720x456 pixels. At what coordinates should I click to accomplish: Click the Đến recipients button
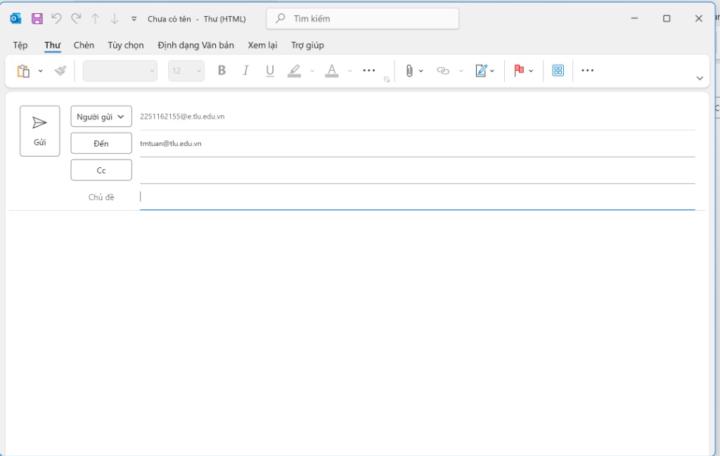click(101, 143)
